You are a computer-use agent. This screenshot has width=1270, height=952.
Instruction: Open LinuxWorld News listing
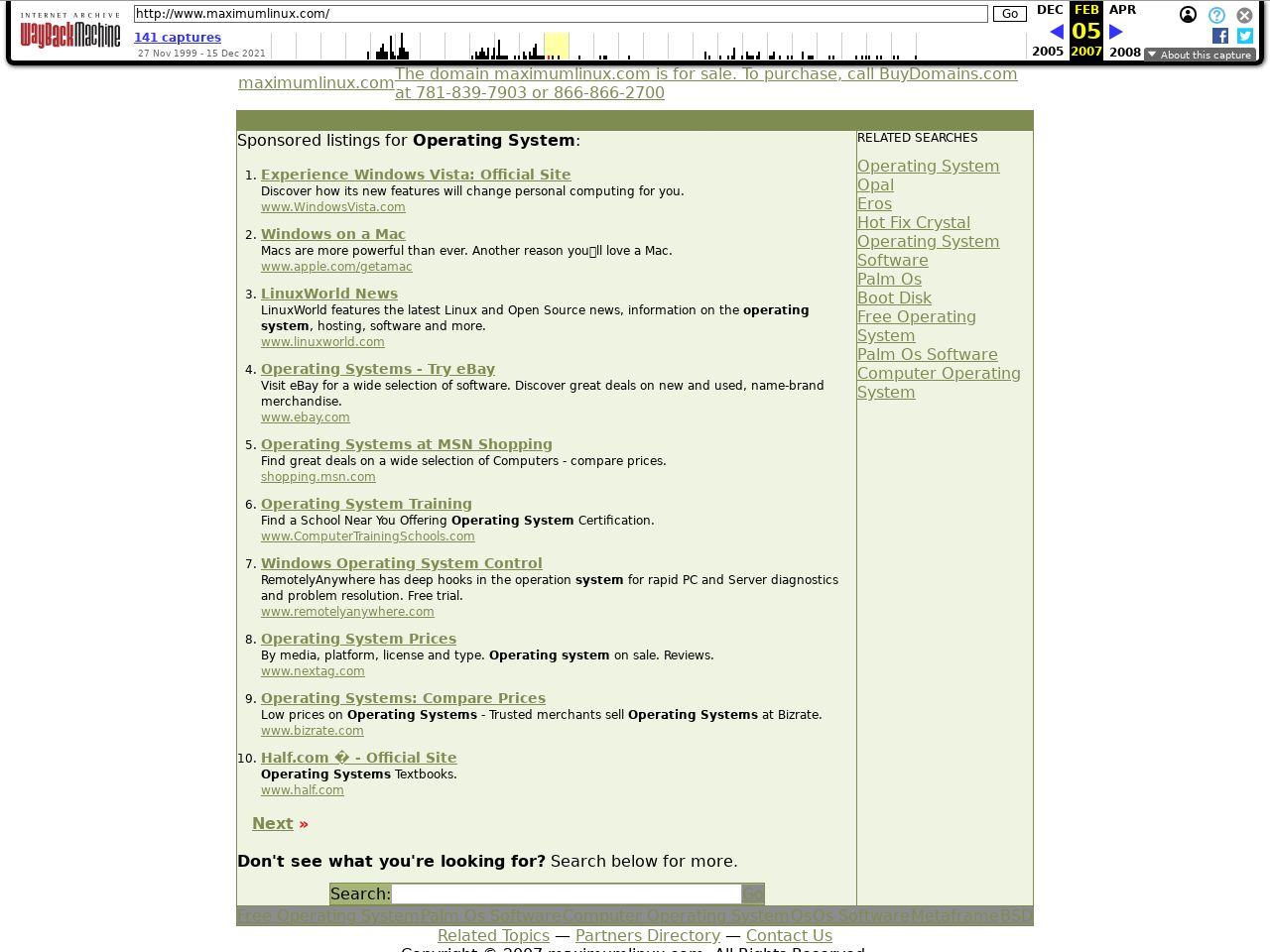329,294
